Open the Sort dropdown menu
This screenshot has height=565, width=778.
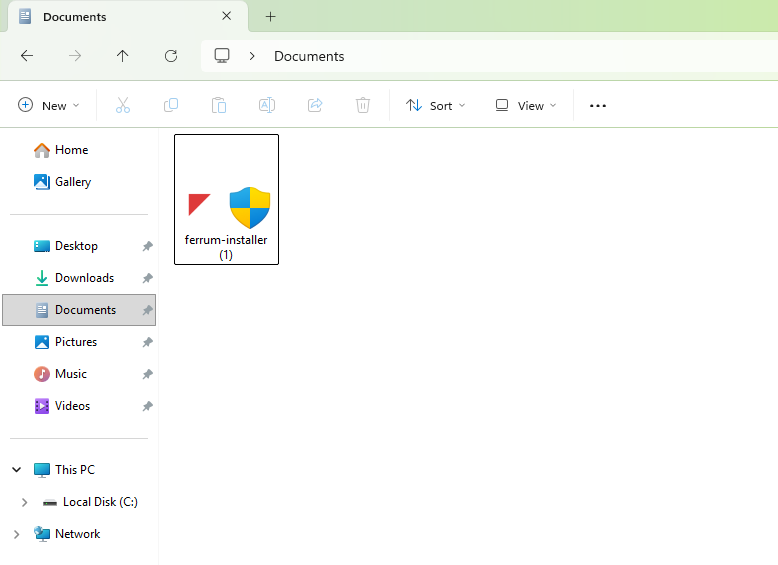point(436,105)
